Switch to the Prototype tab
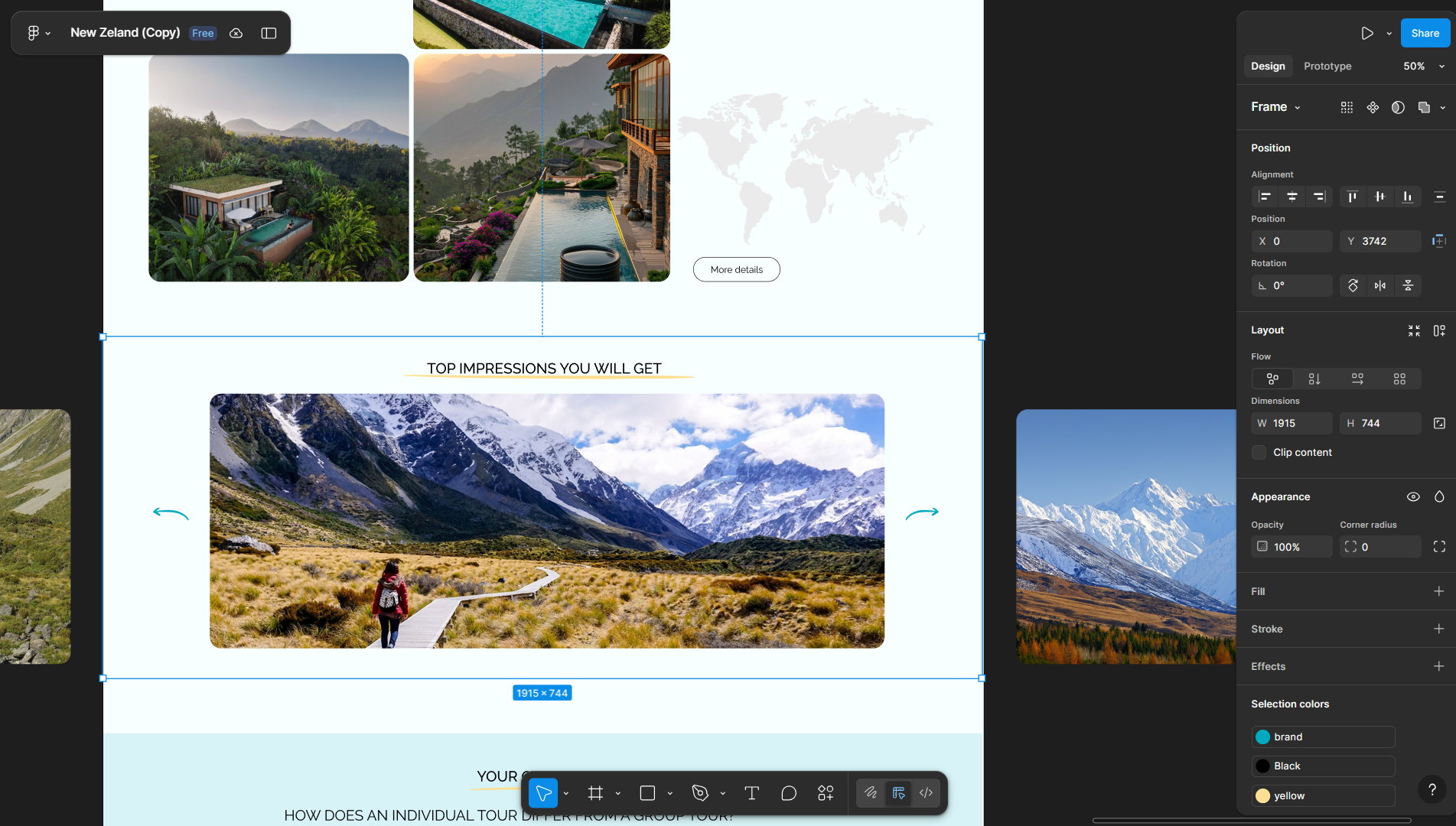The width and height of the screenshot is (1456, 826). [1327, 66]
